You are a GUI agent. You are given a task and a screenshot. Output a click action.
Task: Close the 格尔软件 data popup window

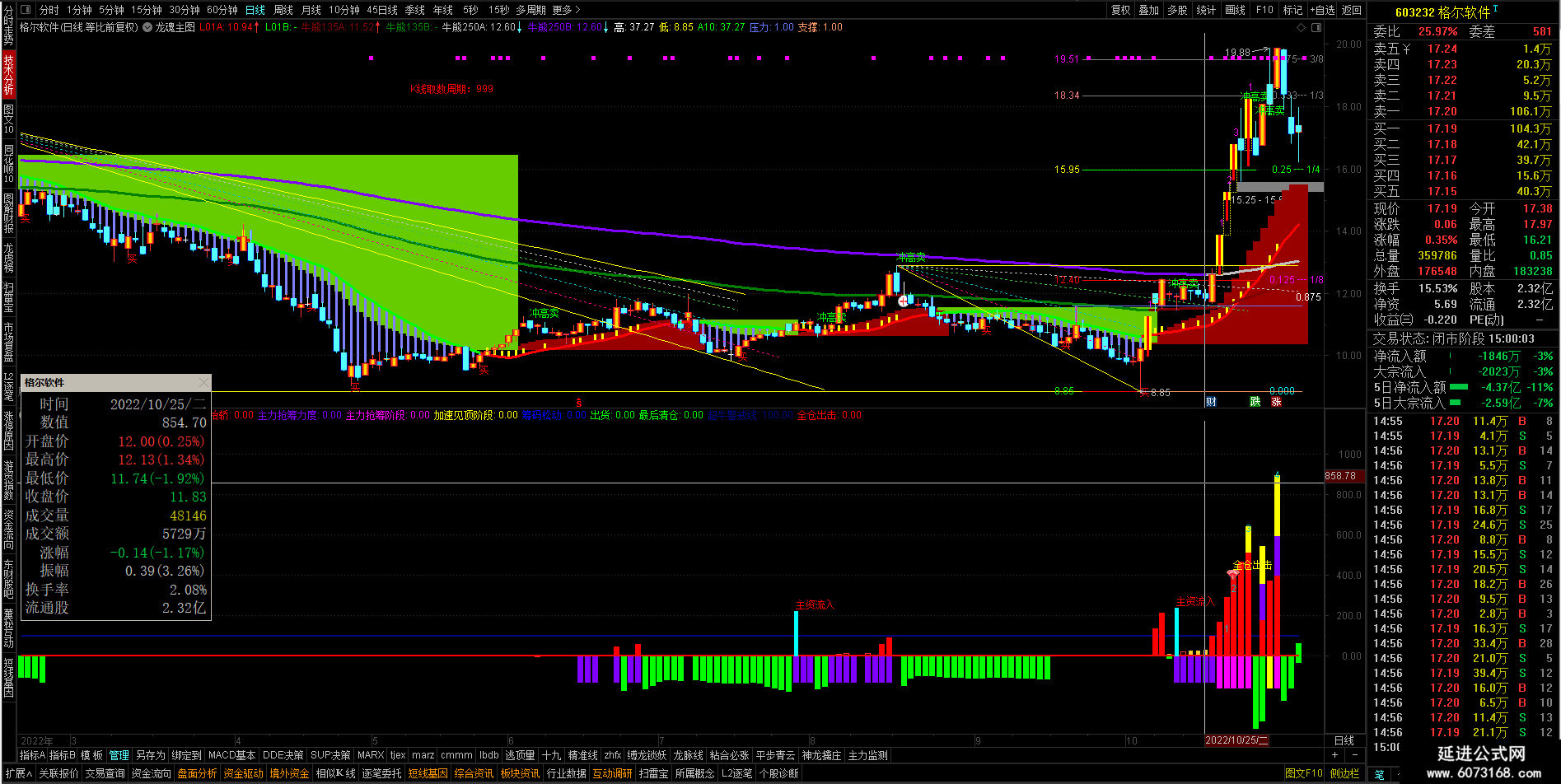[203, 382]
